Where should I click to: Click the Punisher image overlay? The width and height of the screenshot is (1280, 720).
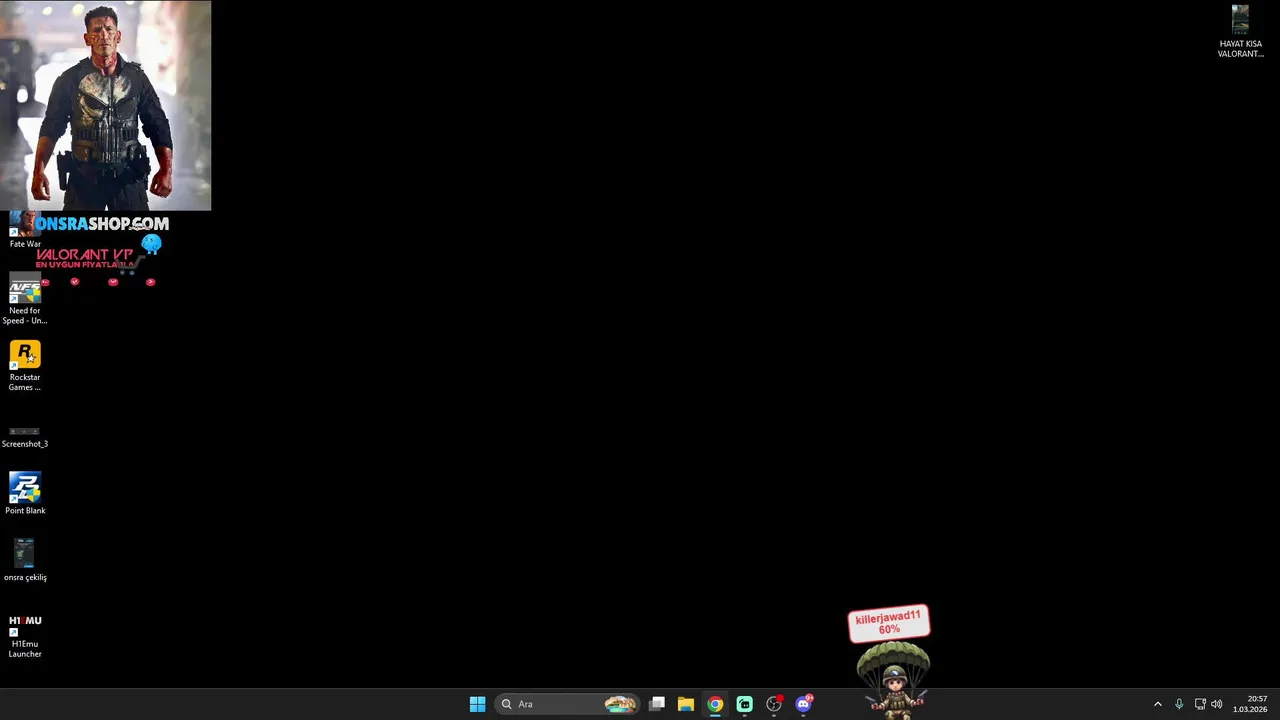(x=105, y=105)
